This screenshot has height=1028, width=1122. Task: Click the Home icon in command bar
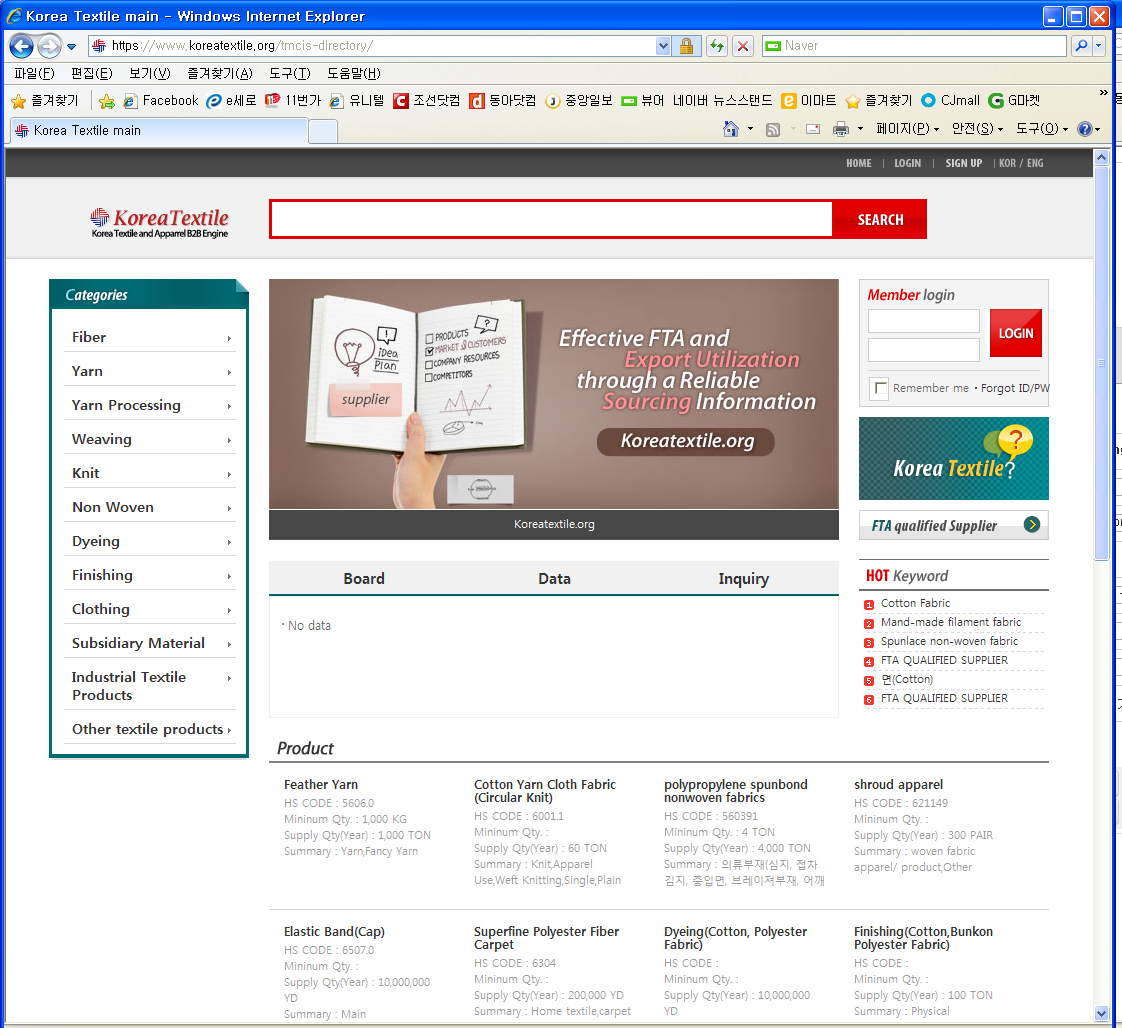731,129
